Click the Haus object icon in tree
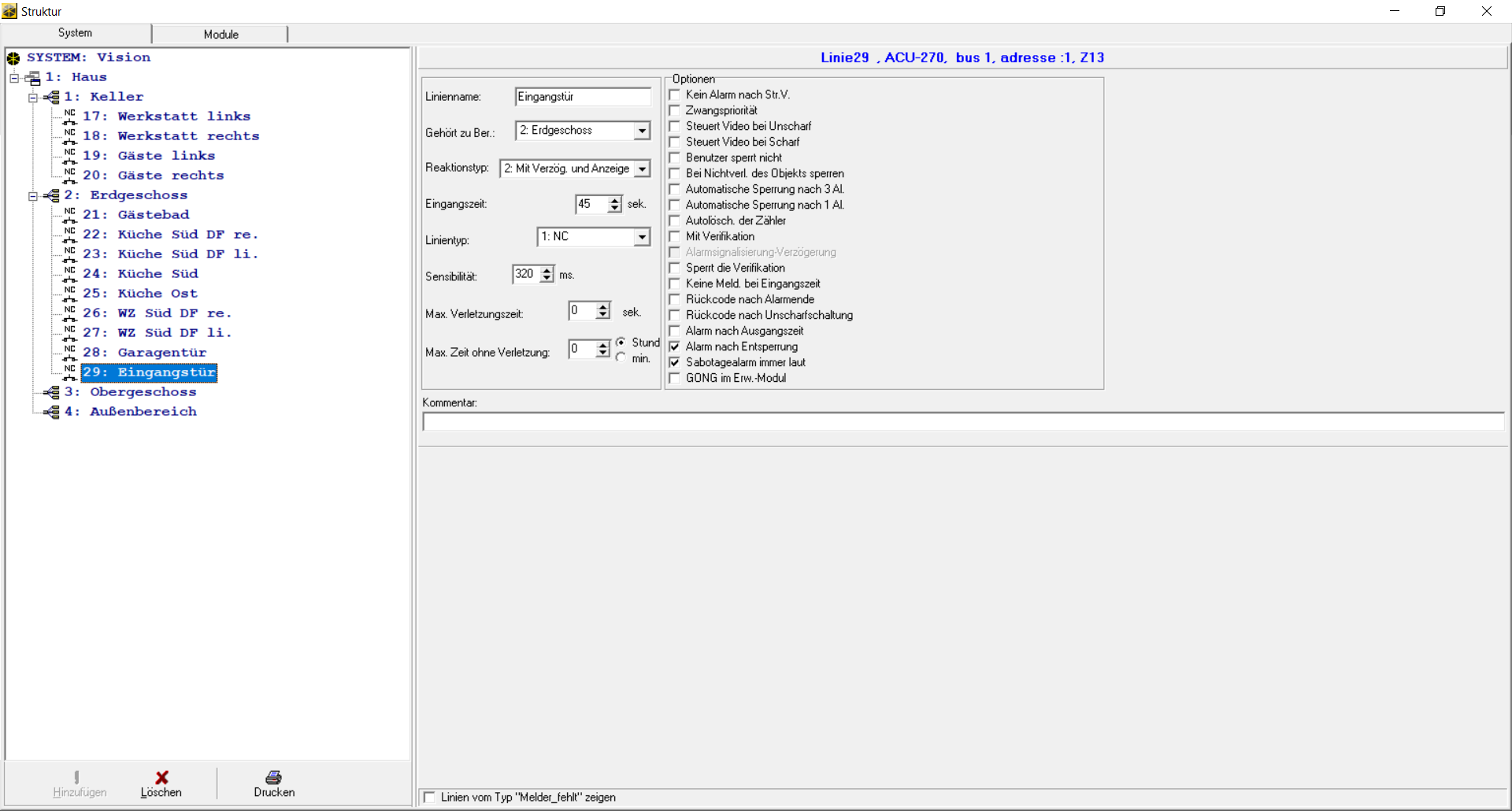The width and height of the screenshot is (1512, 811). pyautogui.click(x=33, y=78)
